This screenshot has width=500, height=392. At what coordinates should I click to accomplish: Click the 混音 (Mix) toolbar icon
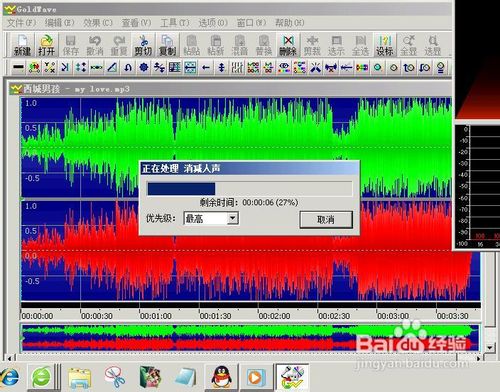240,45
